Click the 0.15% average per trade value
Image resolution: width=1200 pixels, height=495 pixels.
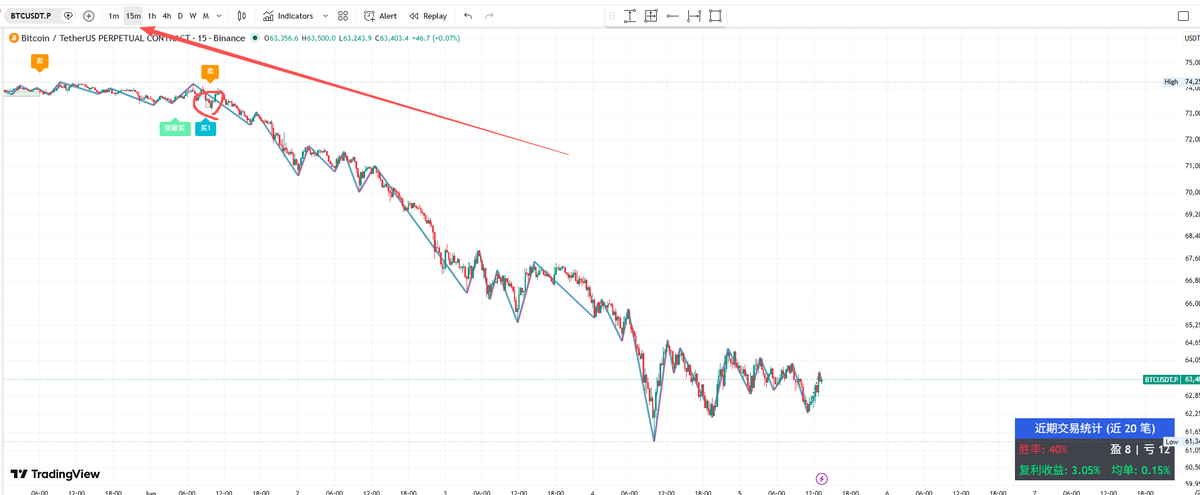click(x=1155, y=470)
